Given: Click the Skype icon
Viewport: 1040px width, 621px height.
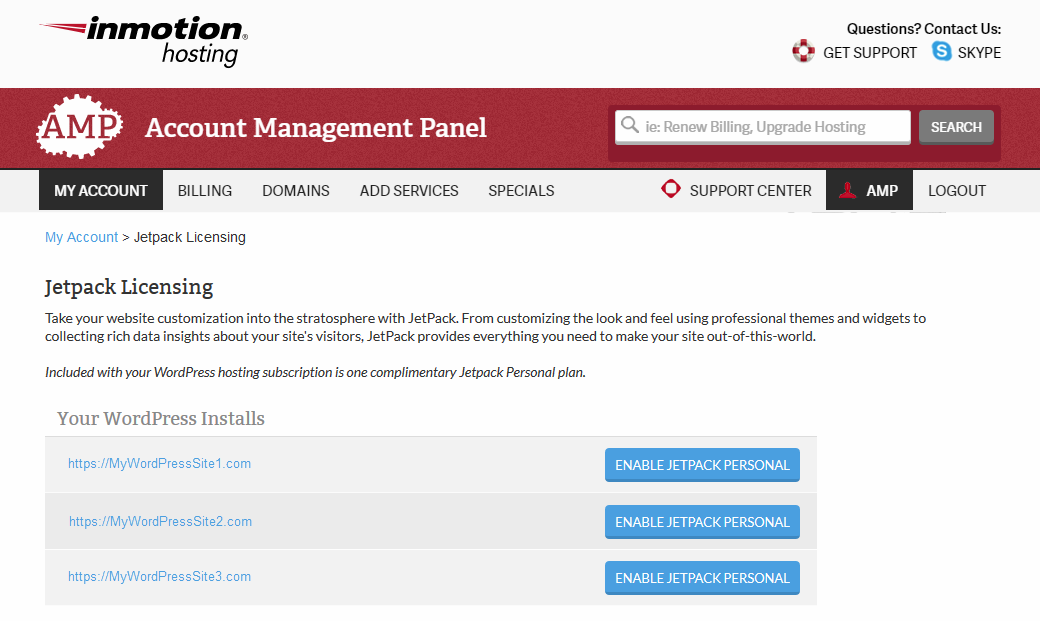Looking at the screenshot, I should [941, 51].
